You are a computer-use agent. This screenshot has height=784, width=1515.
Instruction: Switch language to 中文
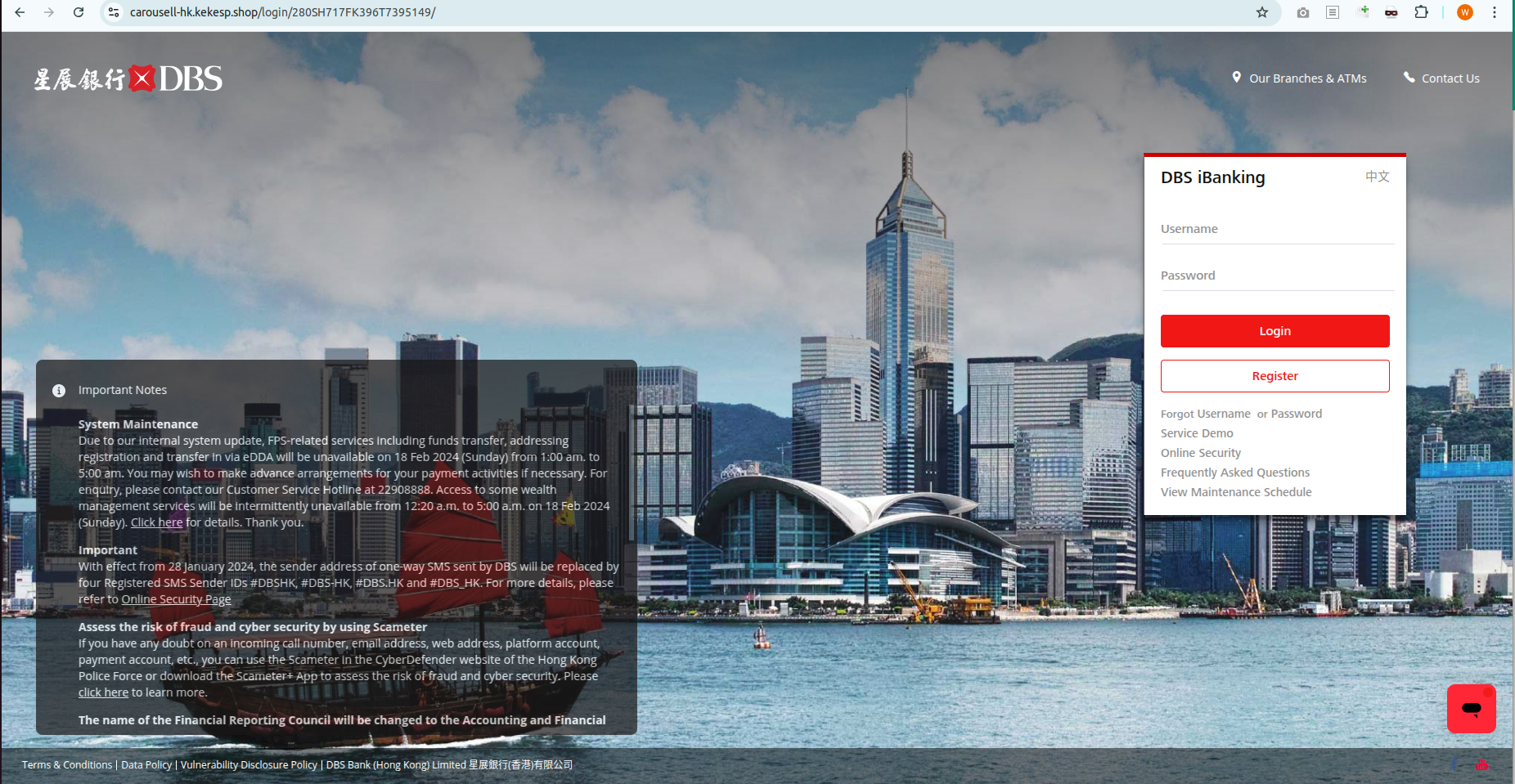pyautogui.click(x=1378, y=177)
